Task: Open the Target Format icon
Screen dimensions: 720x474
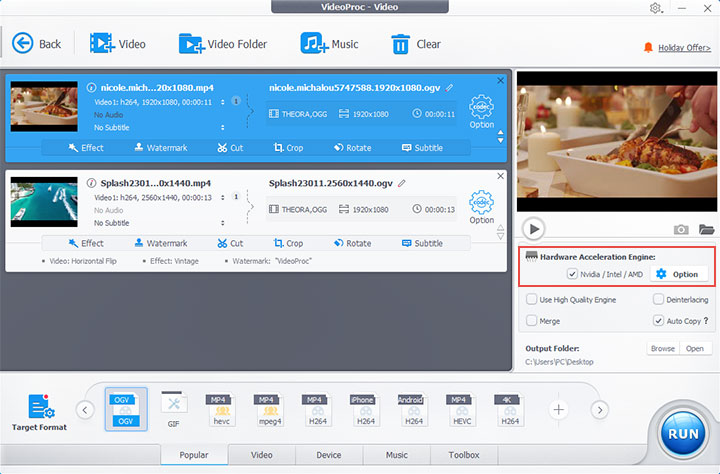Action: (x=41, y=406)
